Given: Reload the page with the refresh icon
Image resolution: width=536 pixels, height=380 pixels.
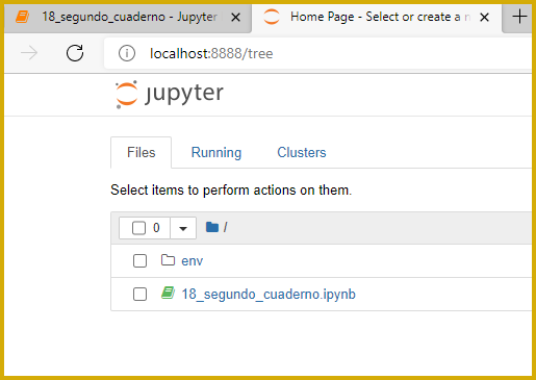Looking at the screenshot, I should 75,53.
